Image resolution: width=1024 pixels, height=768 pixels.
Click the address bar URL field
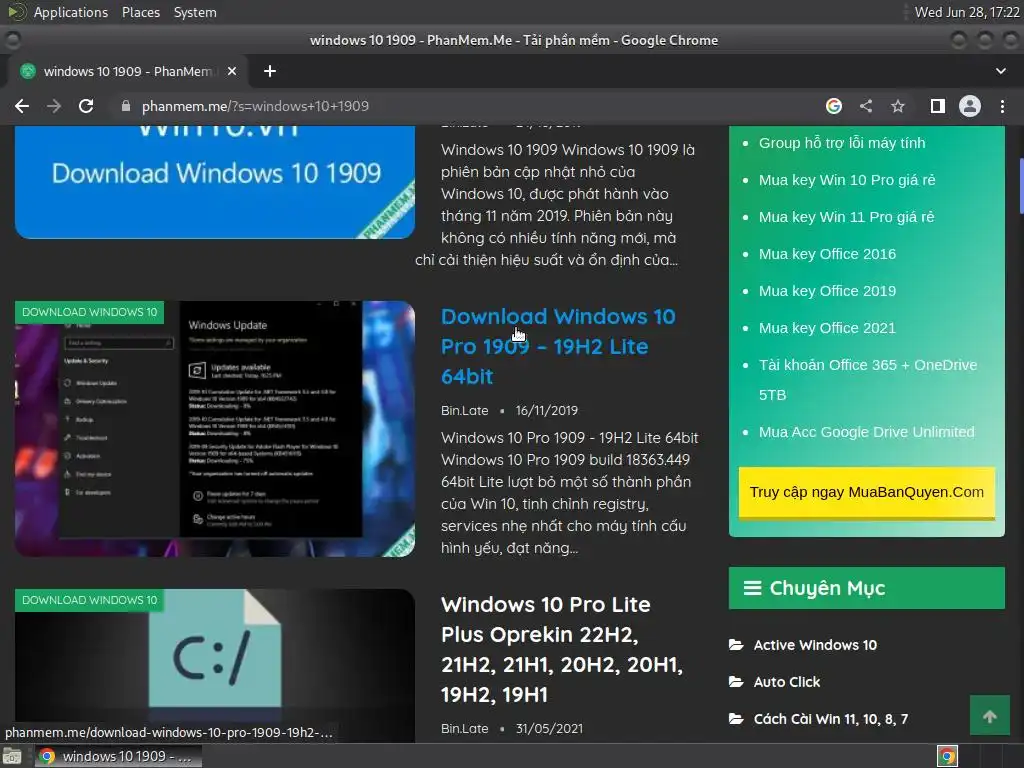pyautogui.click(x=457, y=106)
